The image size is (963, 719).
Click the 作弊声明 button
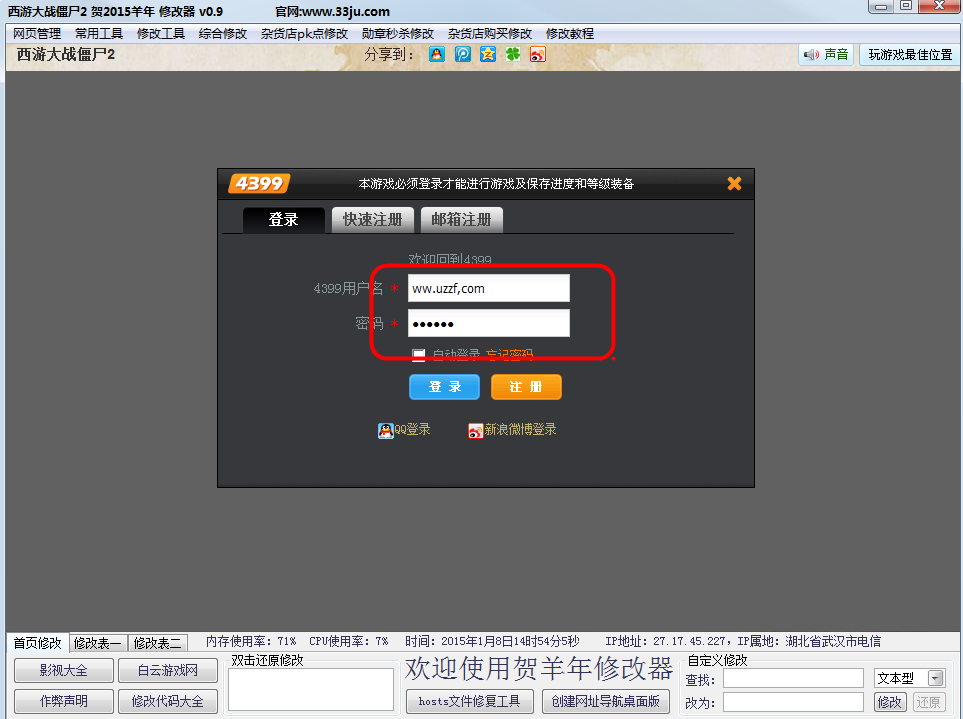(64, 701)
